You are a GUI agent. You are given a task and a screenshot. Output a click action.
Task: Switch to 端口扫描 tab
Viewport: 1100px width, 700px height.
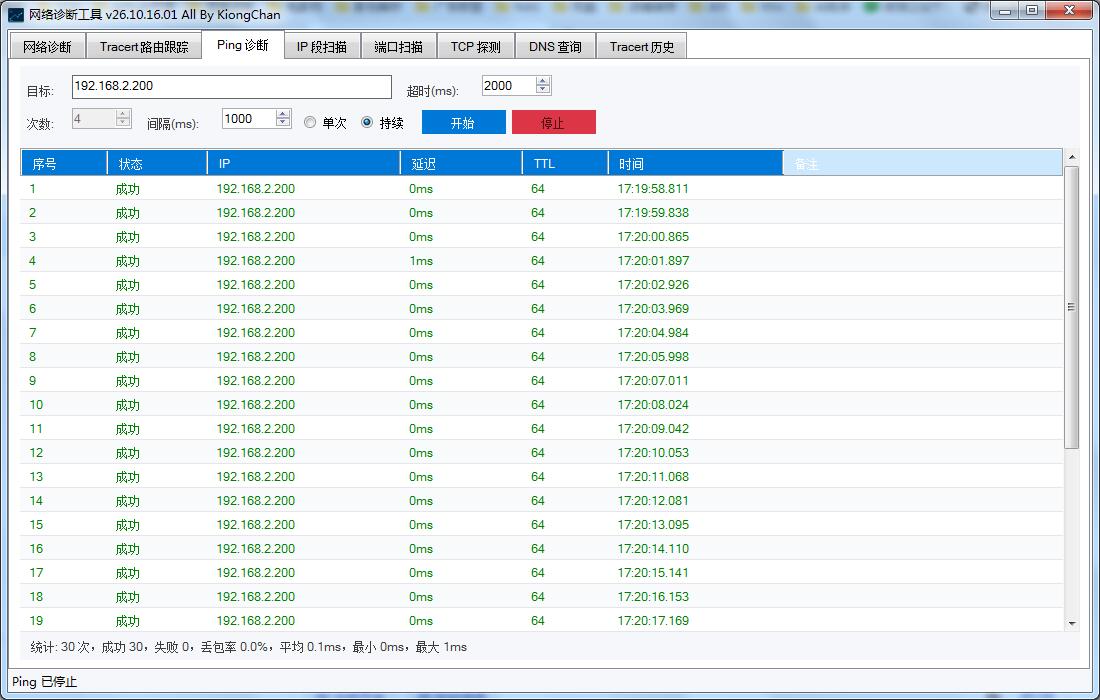[x=398, y=47]
